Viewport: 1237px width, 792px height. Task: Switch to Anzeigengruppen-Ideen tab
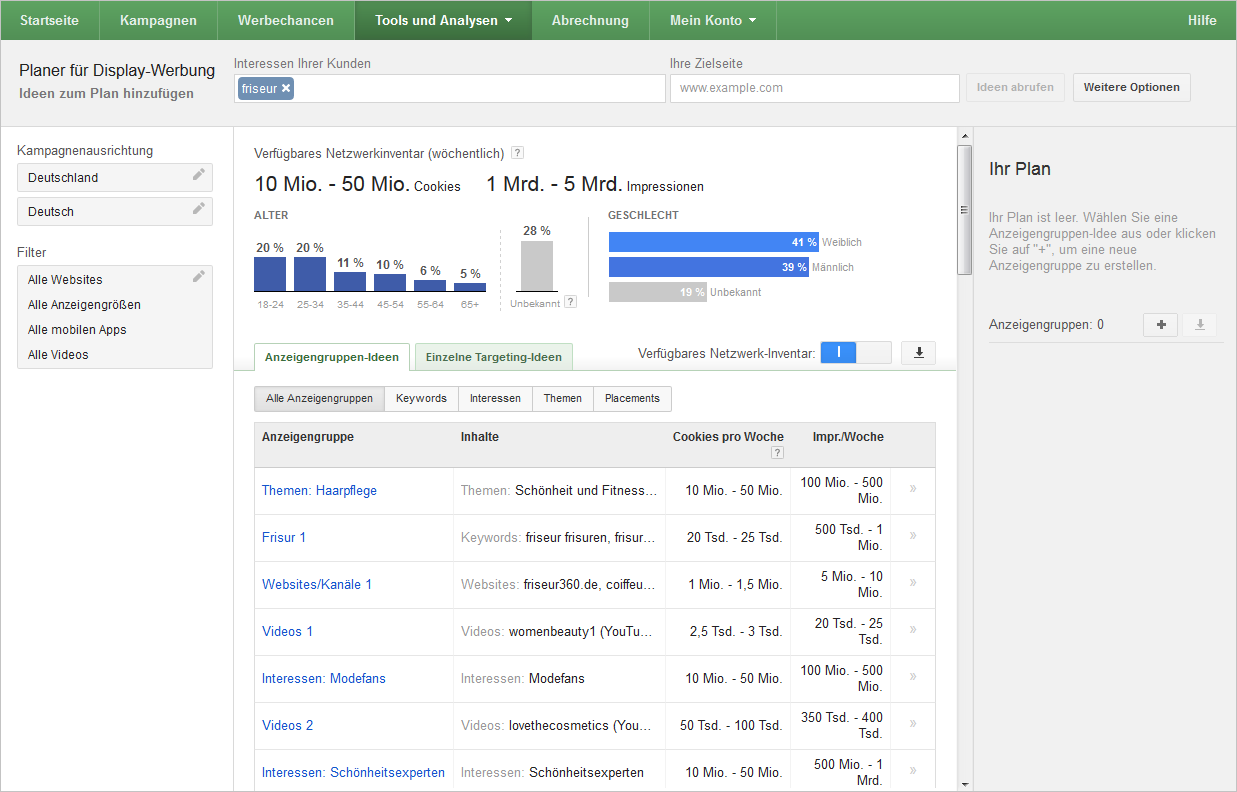click(x=332, y=357)
